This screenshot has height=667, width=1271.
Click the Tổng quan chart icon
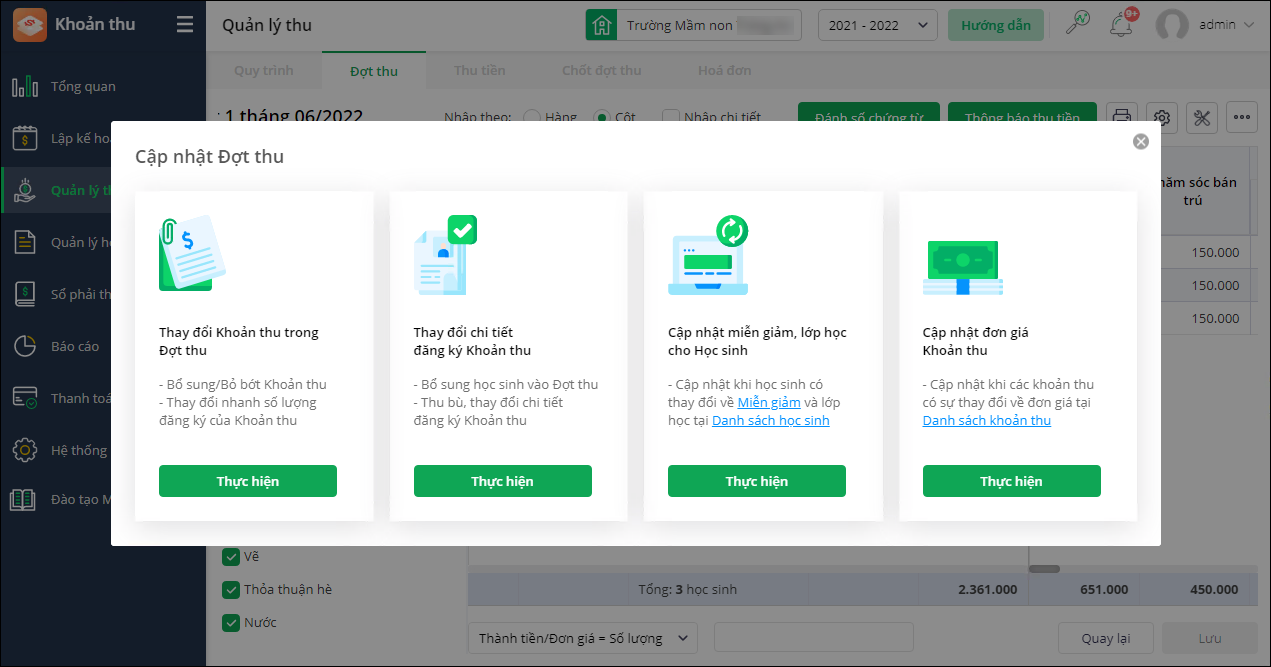[25, 87]
